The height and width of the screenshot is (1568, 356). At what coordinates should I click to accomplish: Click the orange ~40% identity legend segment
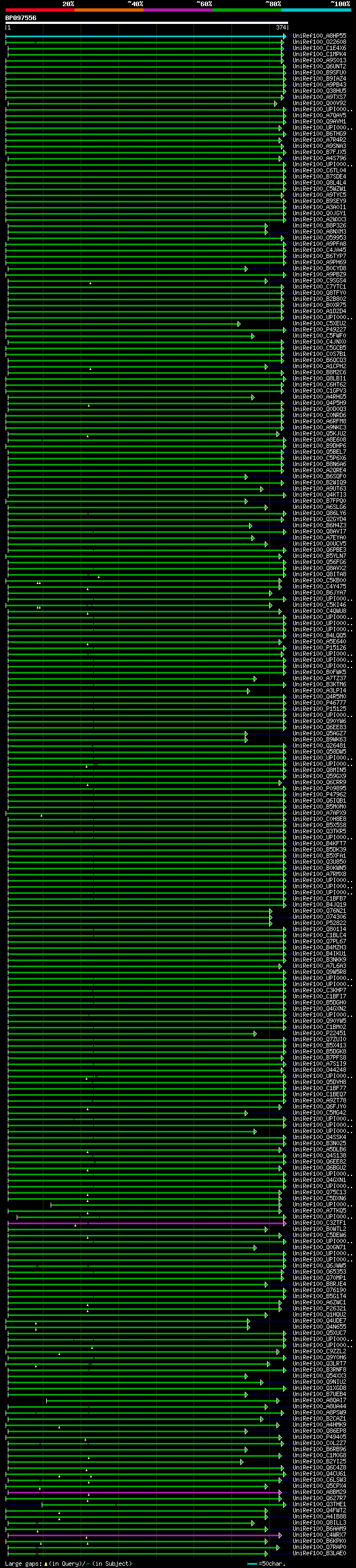coord(109,10)
